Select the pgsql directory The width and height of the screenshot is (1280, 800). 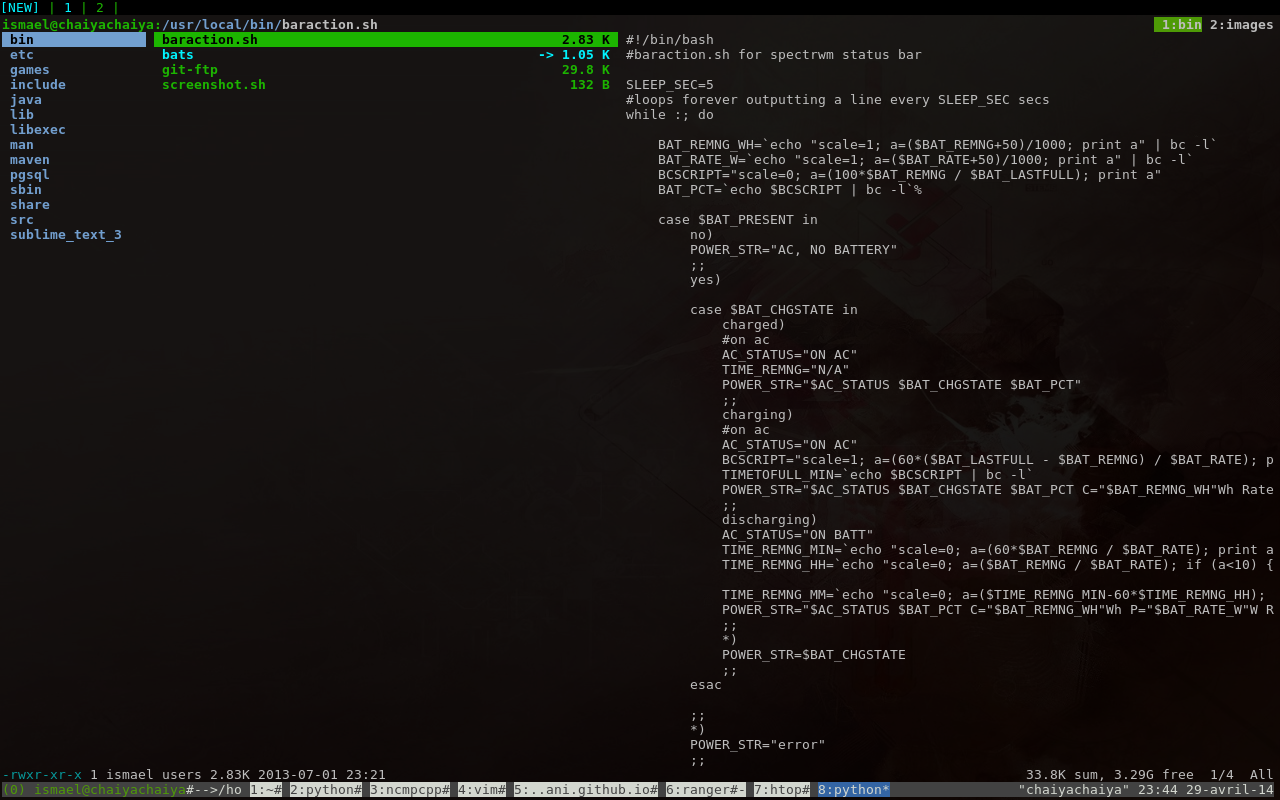tap(30, 175)
